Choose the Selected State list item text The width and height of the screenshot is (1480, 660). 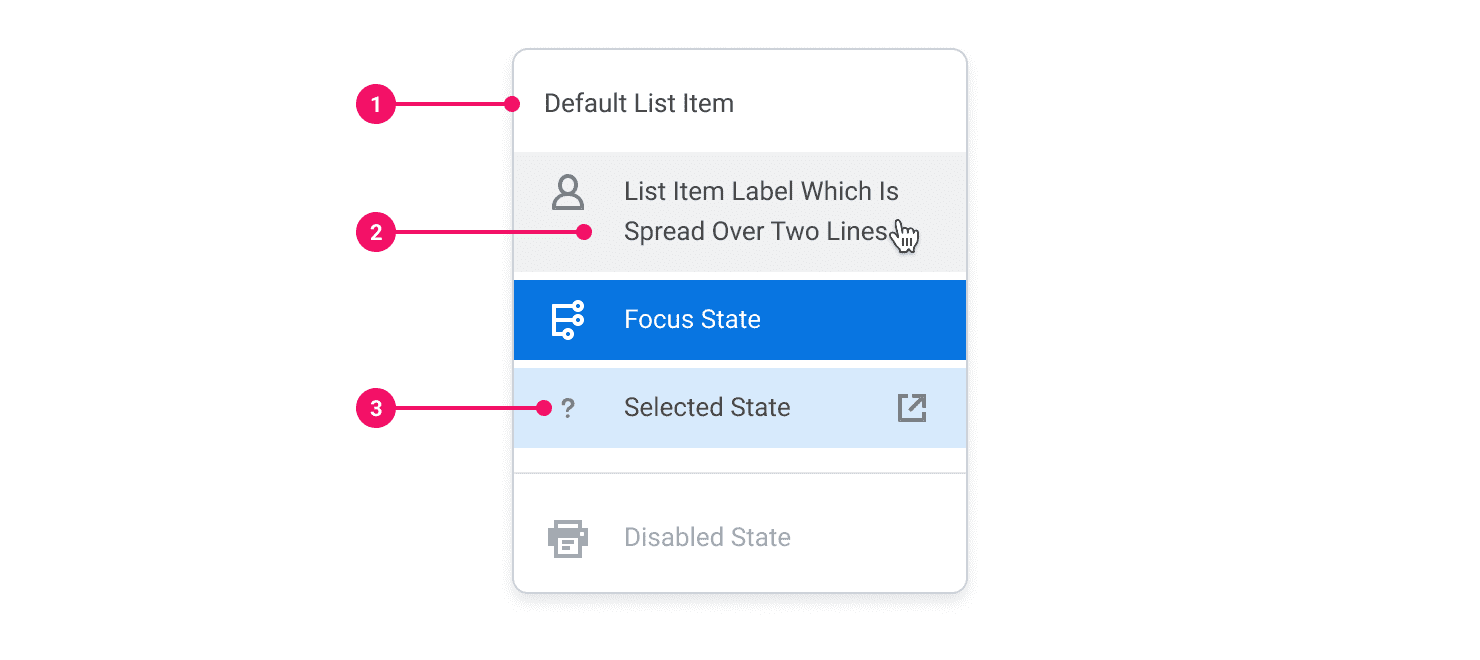[x=707, y=408]
